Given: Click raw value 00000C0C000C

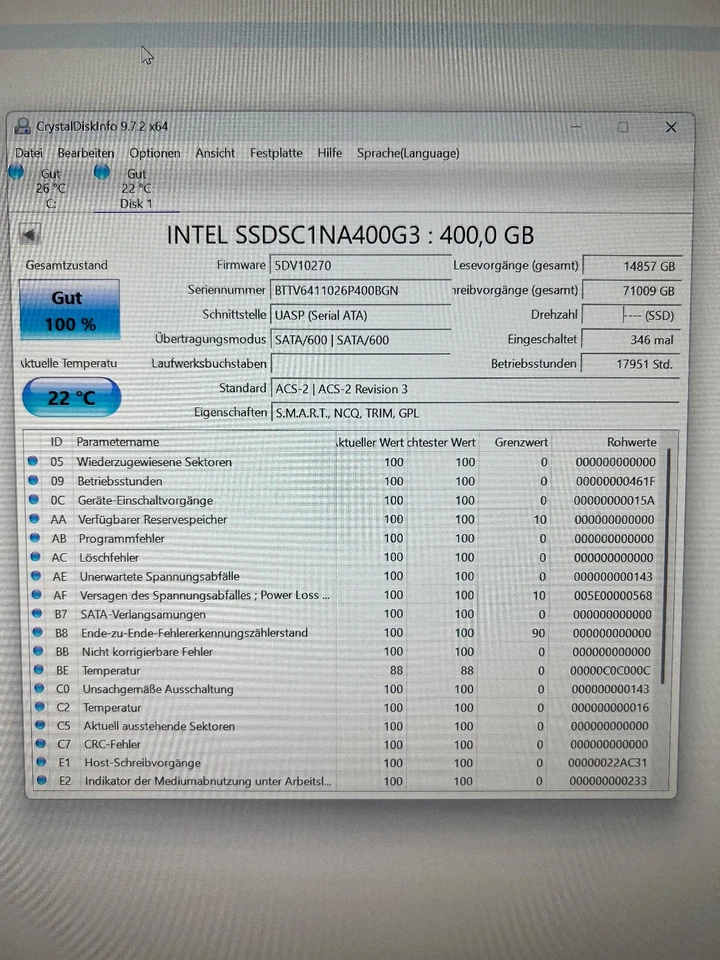Looking at the screenshot, I should [x=611, y=671].
